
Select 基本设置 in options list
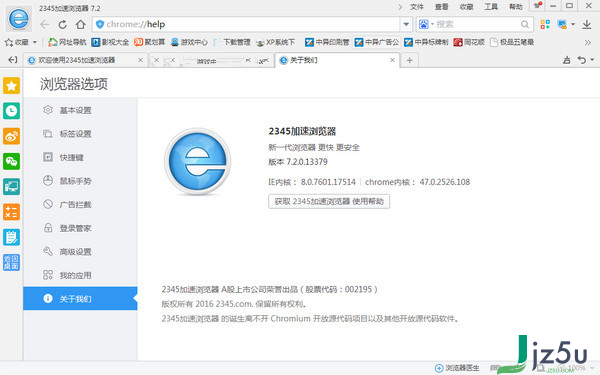point(80,110)
